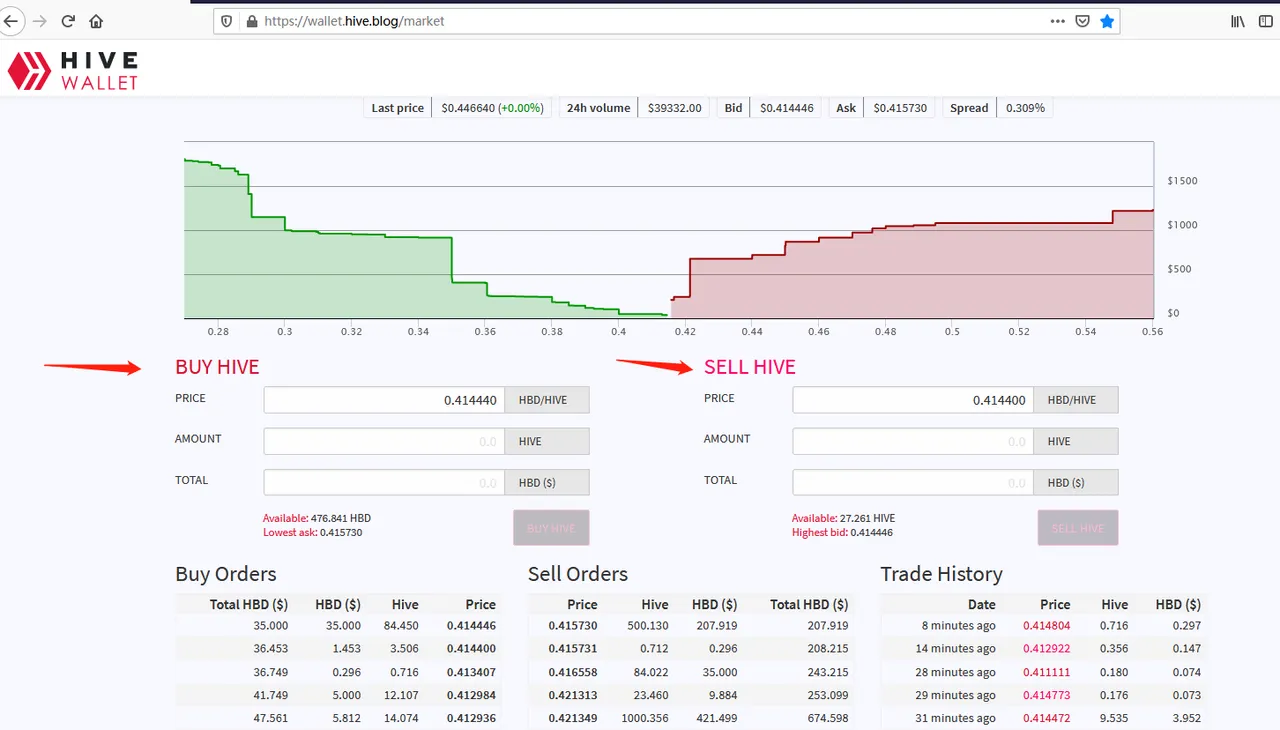This screenshot has height=730, width=1280.
Task: Click buy order price 0.414446
Action: tap(471, 626)
